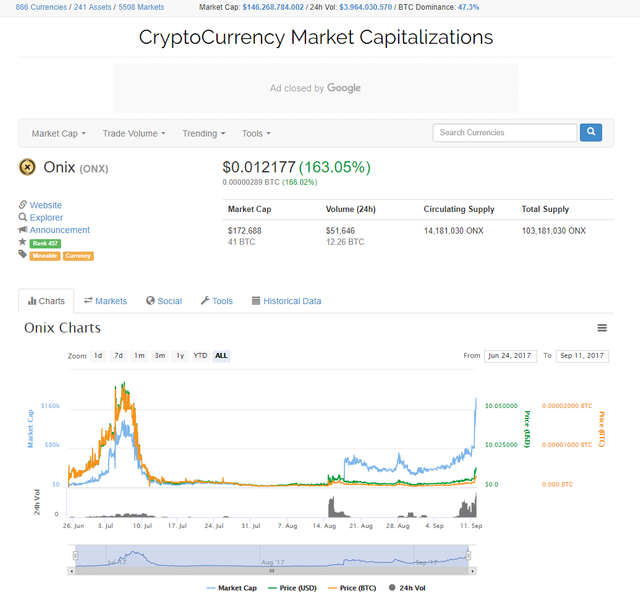This screenshot has width=640, height=599.
Task: Switch to the Charts tab
Action: point(46,301)
